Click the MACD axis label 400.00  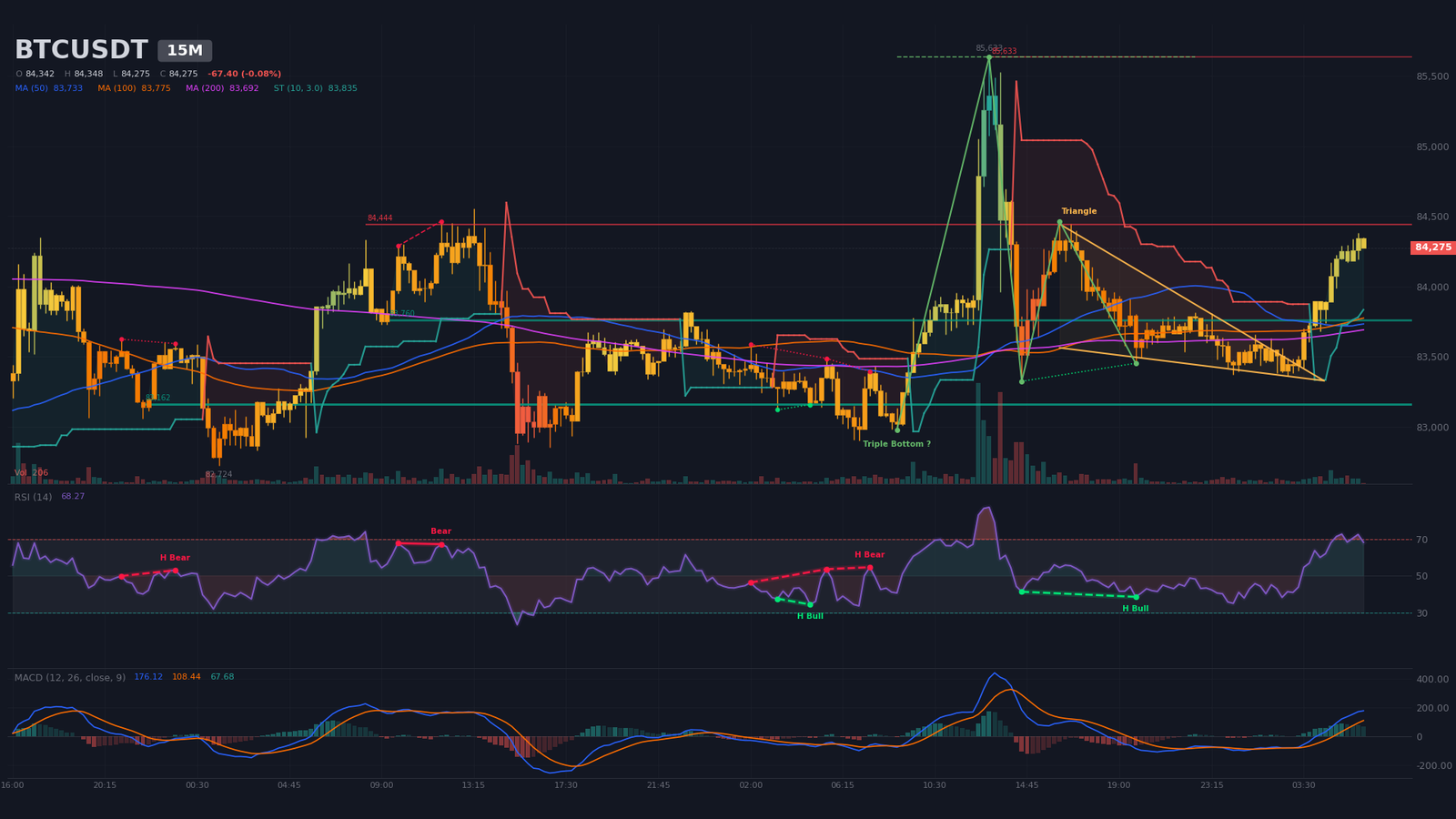1432,679
